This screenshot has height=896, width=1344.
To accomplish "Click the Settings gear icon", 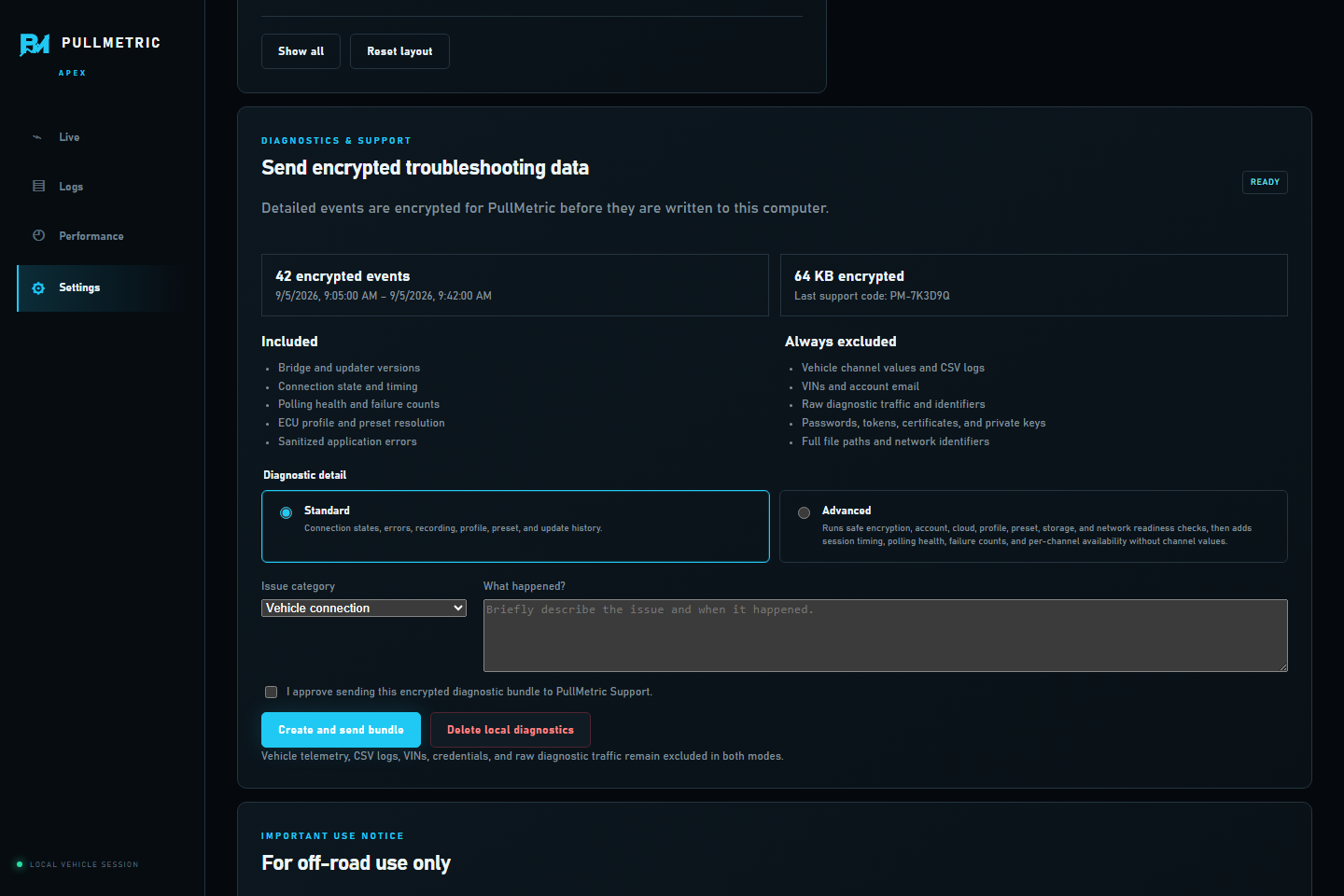I will [x=38, y=288].
